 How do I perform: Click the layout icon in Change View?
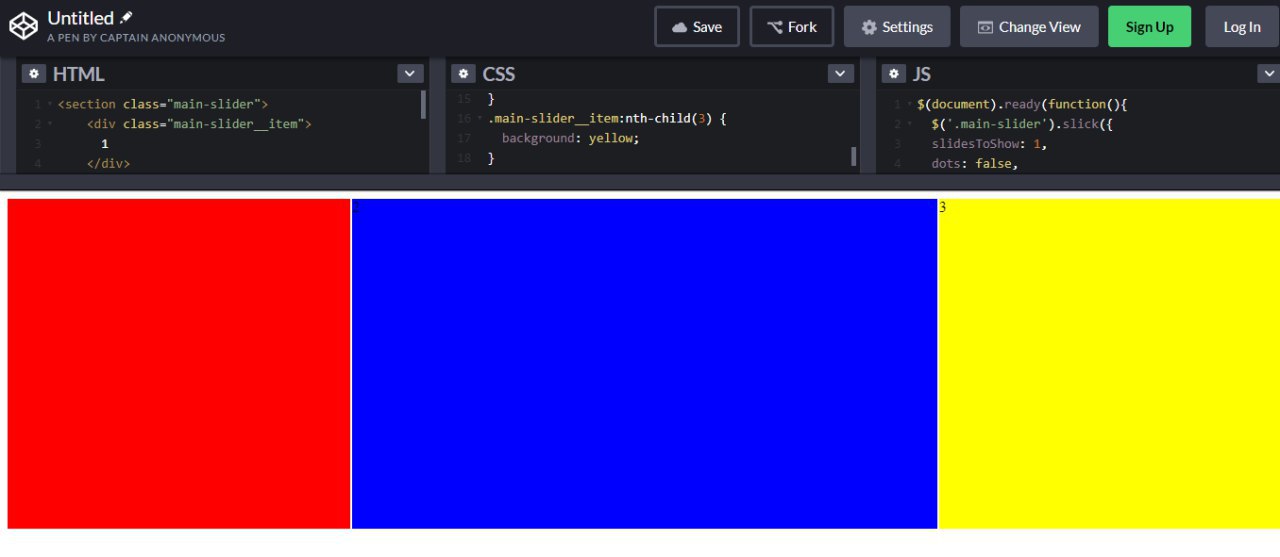[x=985, y=27]
